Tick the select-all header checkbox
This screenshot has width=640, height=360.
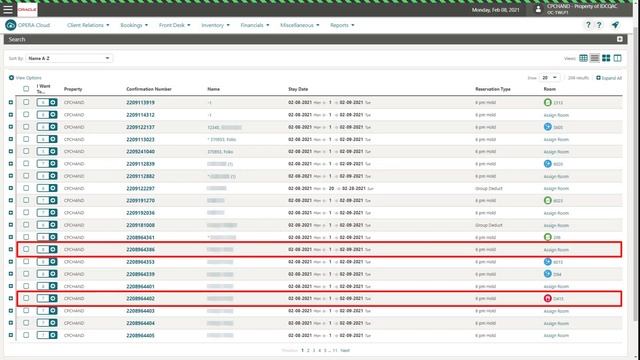(26, 89)
